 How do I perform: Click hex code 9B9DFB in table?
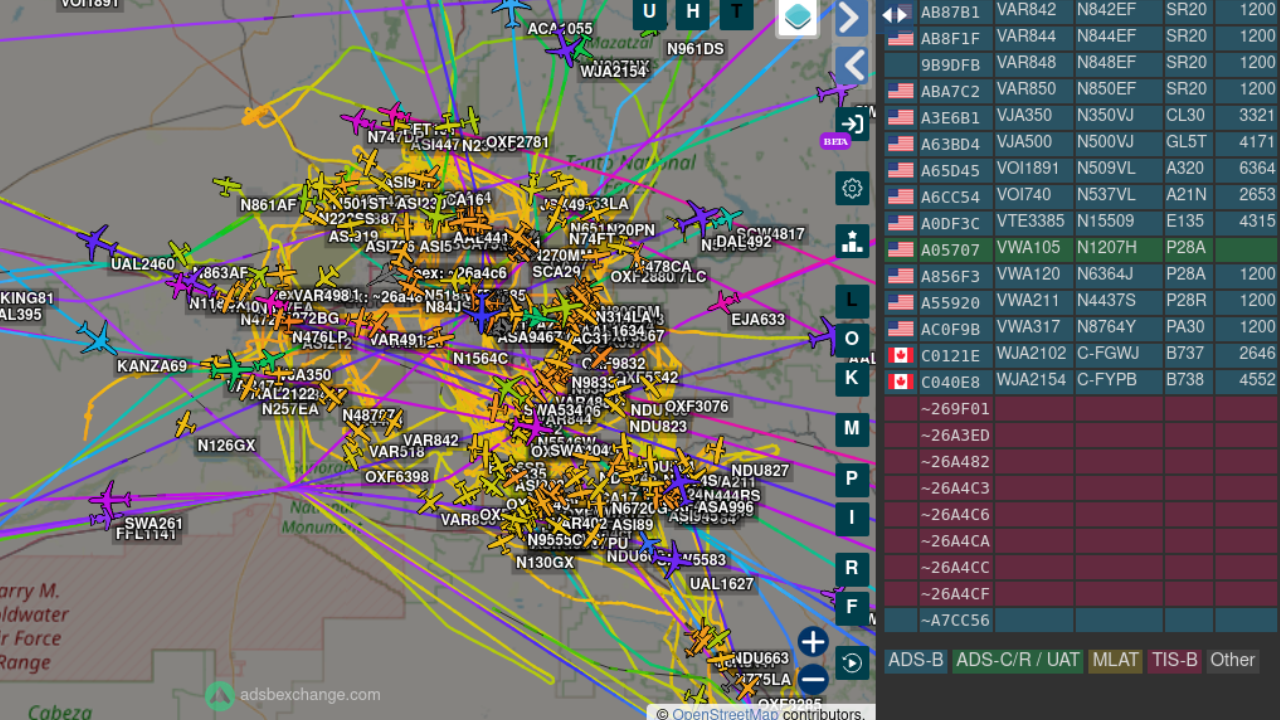950,64
